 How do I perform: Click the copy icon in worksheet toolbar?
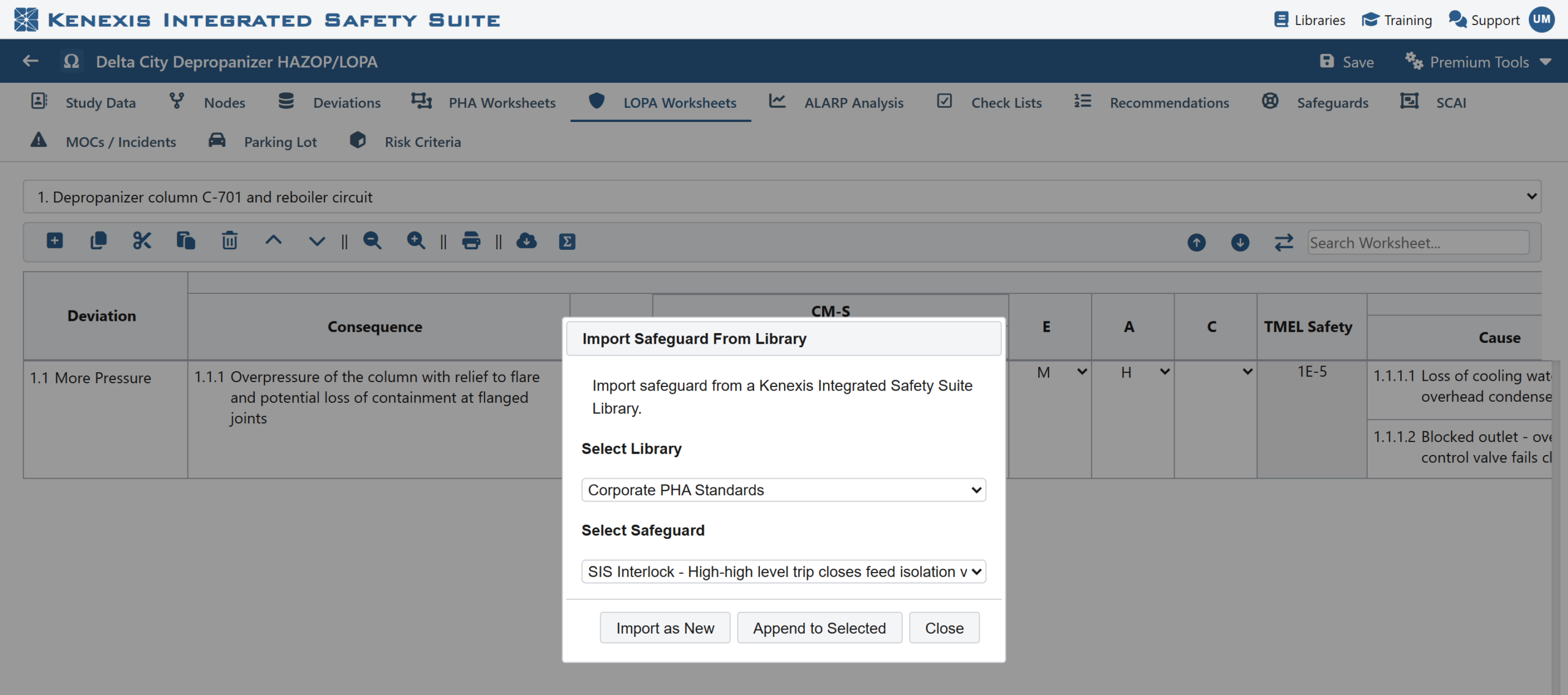click(x=99, y=241)
